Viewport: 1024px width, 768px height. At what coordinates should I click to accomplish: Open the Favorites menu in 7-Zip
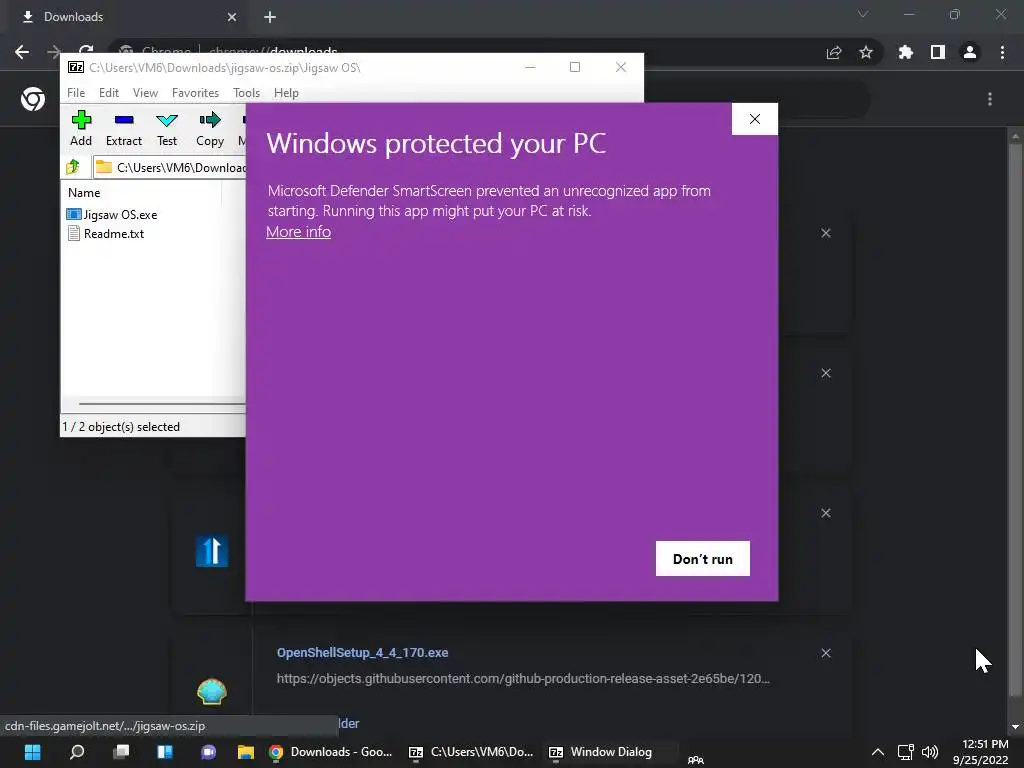[195, 93]
